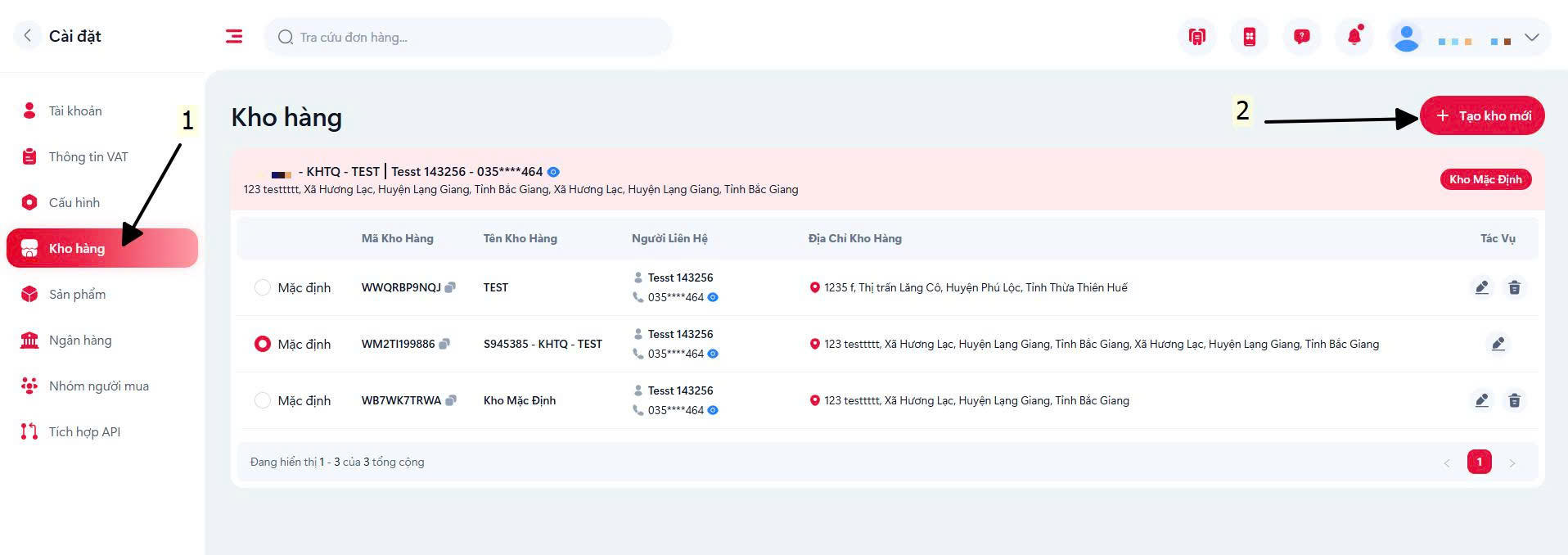The height and width of the screenshot is (555, 1568).
Task: Go to previous page arrow
Action: tap(1446, 463)
